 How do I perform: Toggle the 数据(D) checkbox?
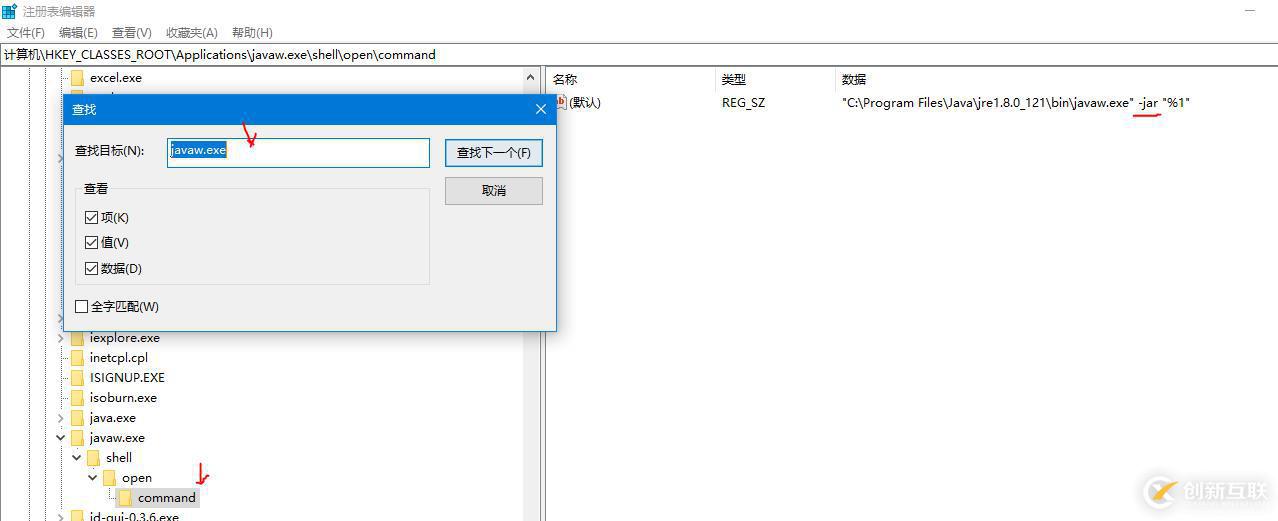click(92, 268)
